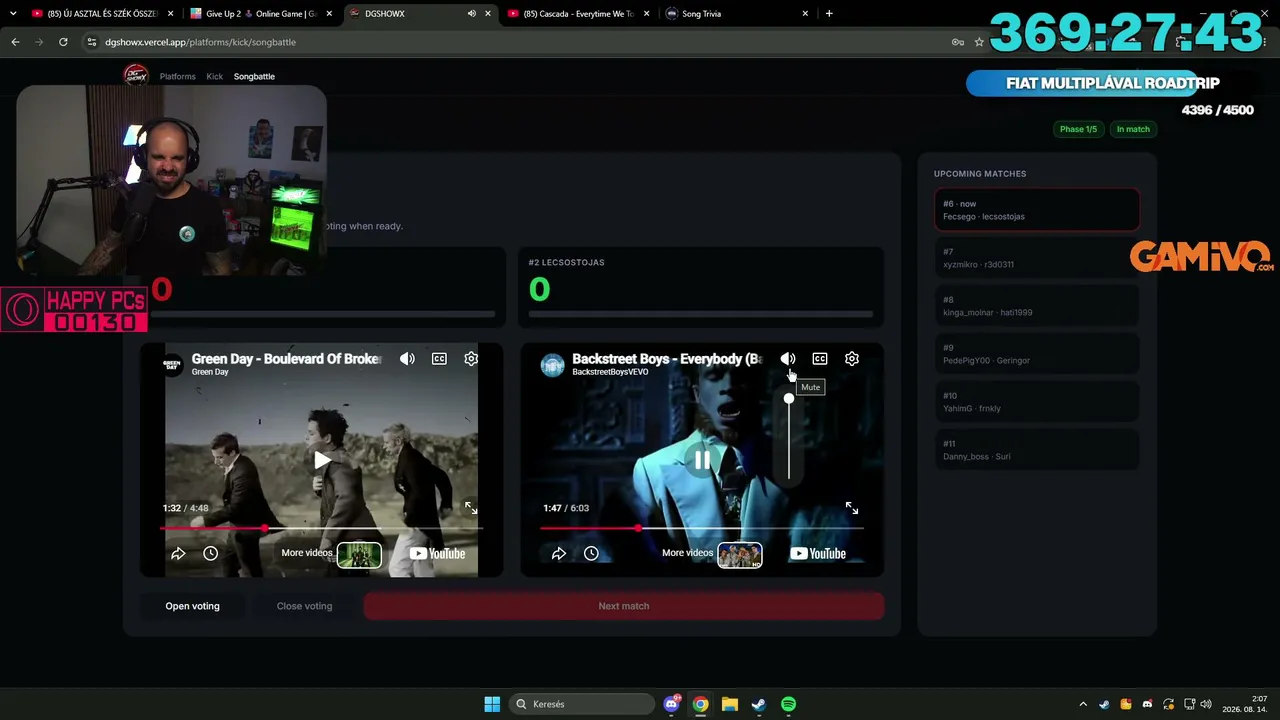Reload the current page
The width and height of the screenshot is (1280, 720).
click(x=63, y=42)
